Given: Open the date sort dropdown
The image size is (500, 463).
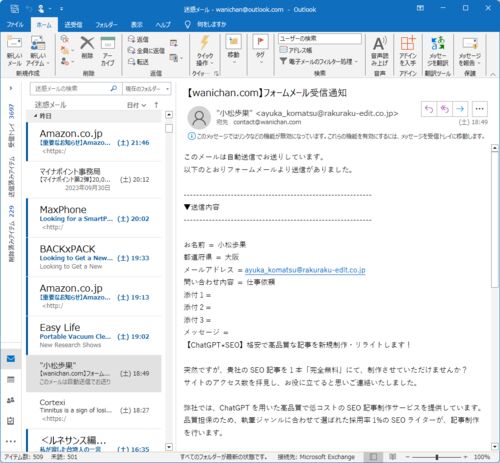Looking at the screenshot, I should [x=136, y=105].
